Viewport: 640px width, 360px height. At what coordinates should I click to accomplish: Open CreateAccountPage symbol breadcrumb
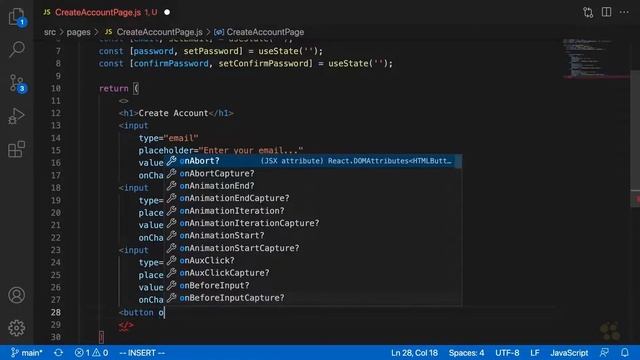tap(260, 32)
